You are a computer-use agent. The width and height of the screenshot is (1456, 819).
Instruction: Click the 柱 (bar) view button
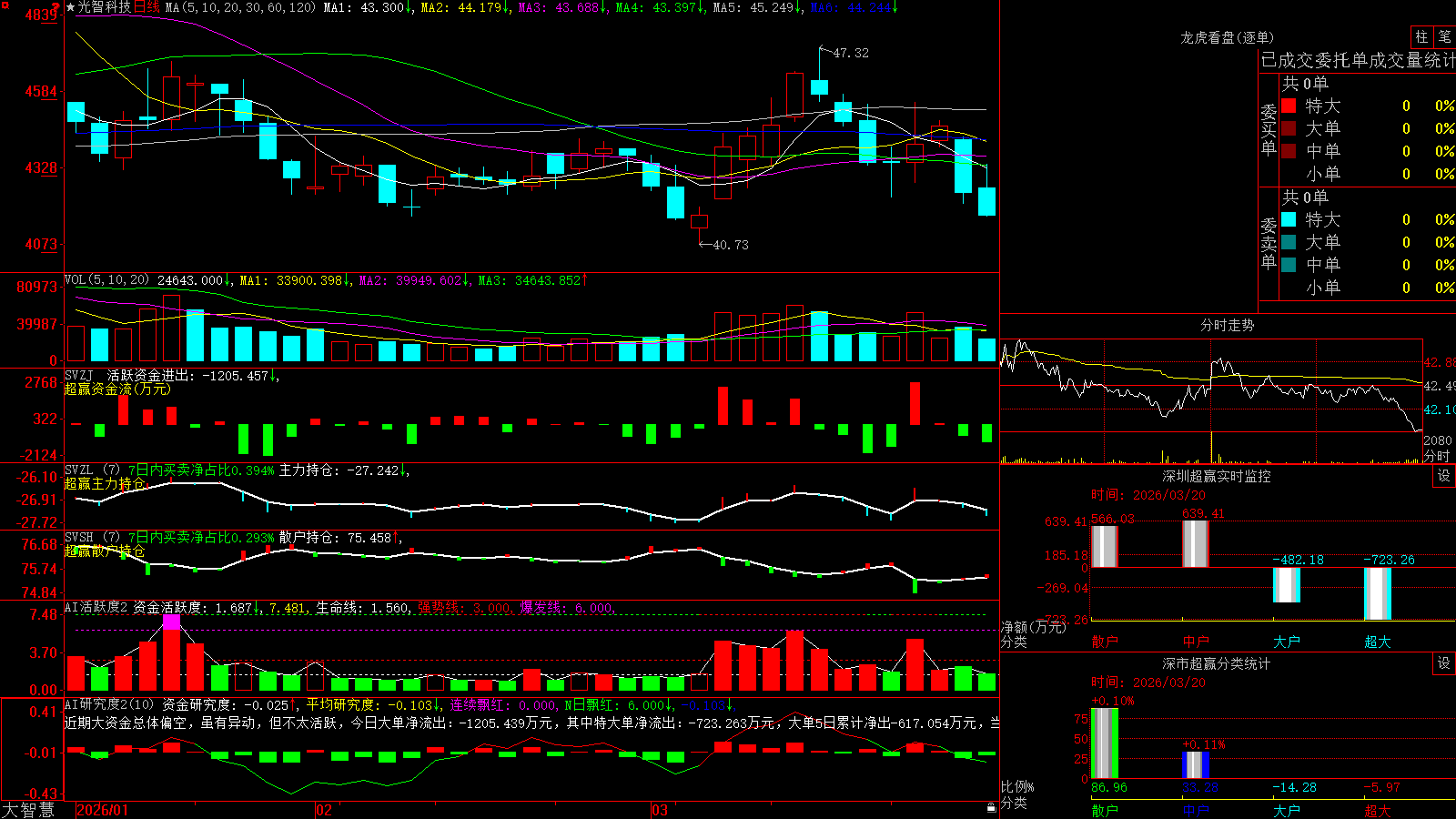pyautogui.click(x=1421, y=36)
